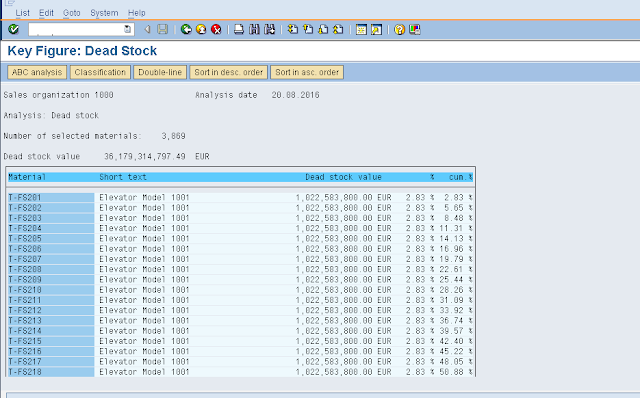Viewport: 640px width, 398px height.
Task: Select material T-FS201
Action: click(51, 198)
